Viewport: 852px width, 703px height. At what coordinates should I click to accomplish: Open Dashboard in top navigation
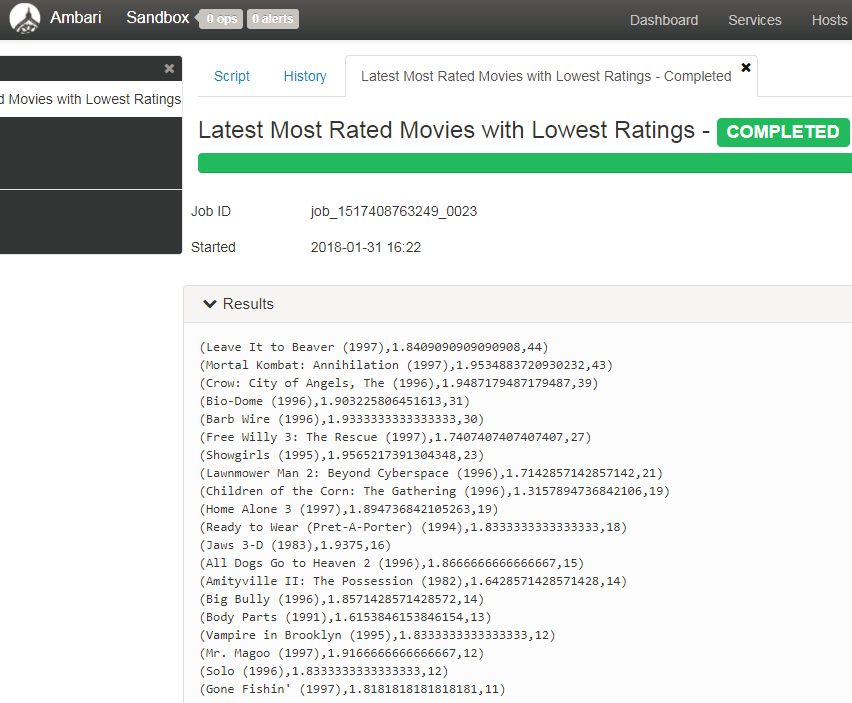click(664, 20)
